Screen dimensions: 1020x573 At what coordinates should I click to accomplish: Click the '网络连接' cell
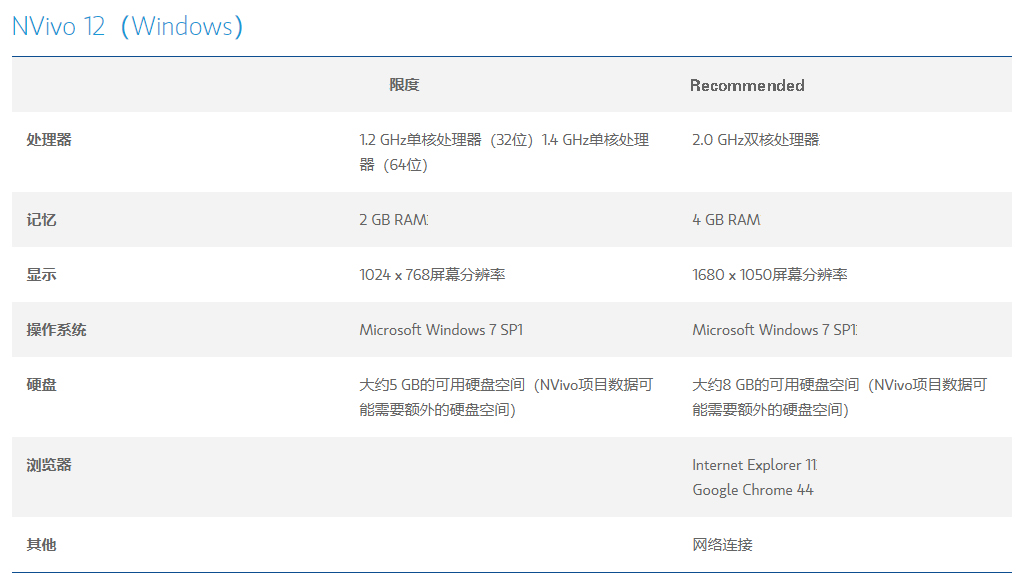point(722,544)
